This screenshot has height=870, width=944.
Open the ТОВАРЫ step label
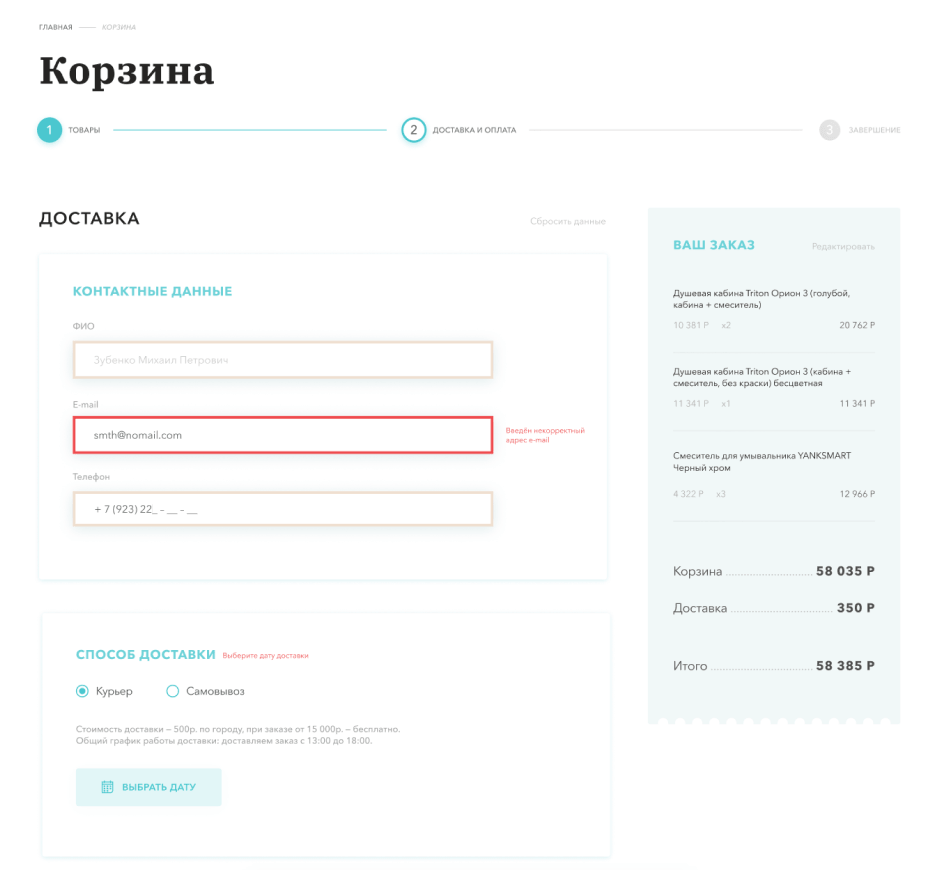click(84, 130)
